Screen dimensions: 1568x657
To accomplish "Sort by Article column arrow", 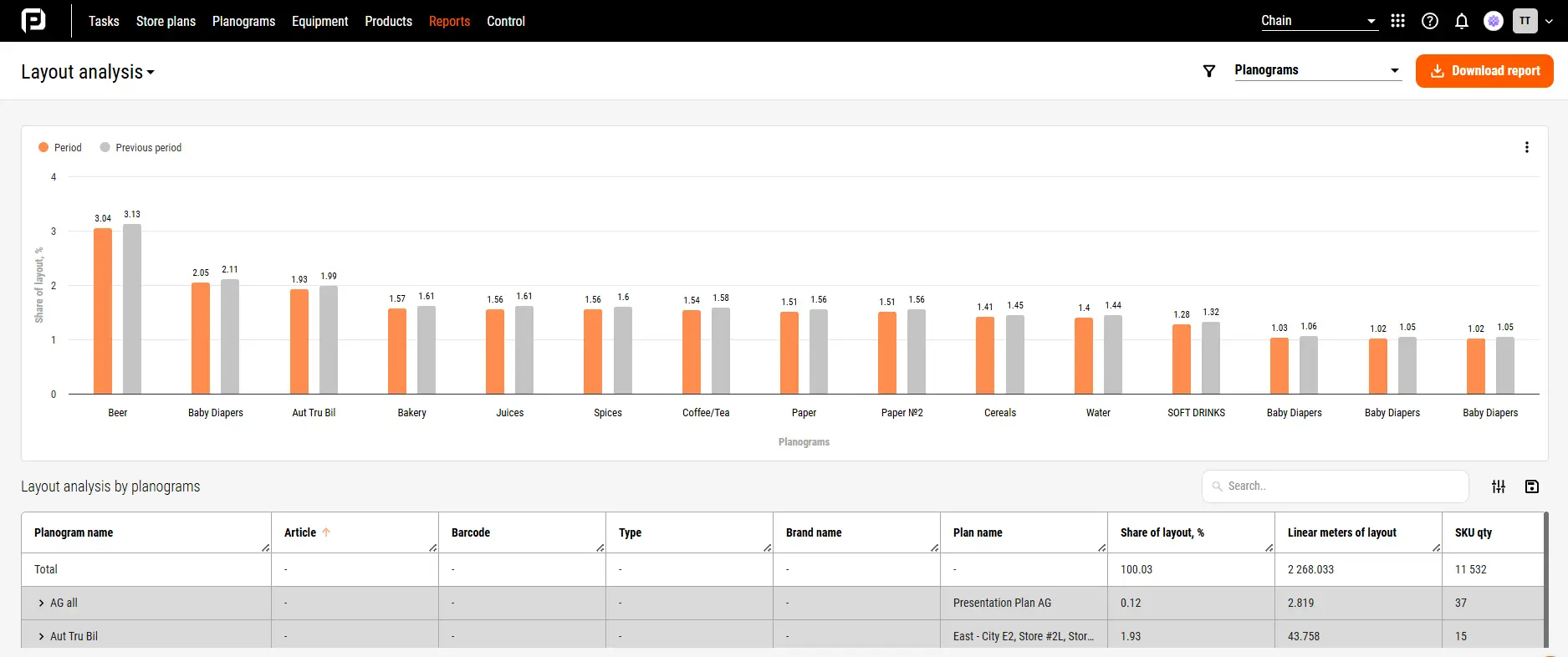I will point(326,532).
